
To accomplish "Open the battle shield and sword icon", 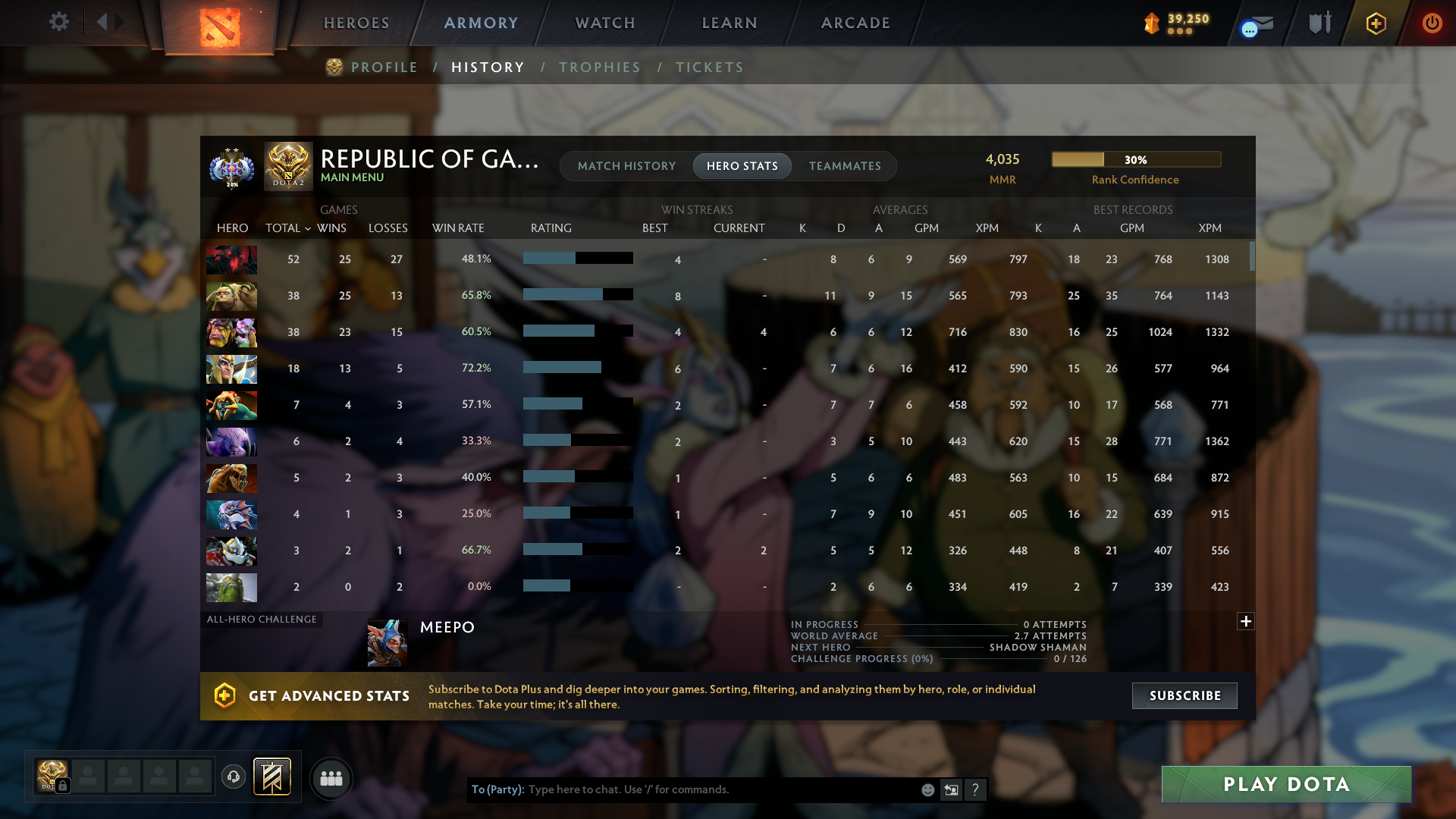I will [x=1320, y=23].
